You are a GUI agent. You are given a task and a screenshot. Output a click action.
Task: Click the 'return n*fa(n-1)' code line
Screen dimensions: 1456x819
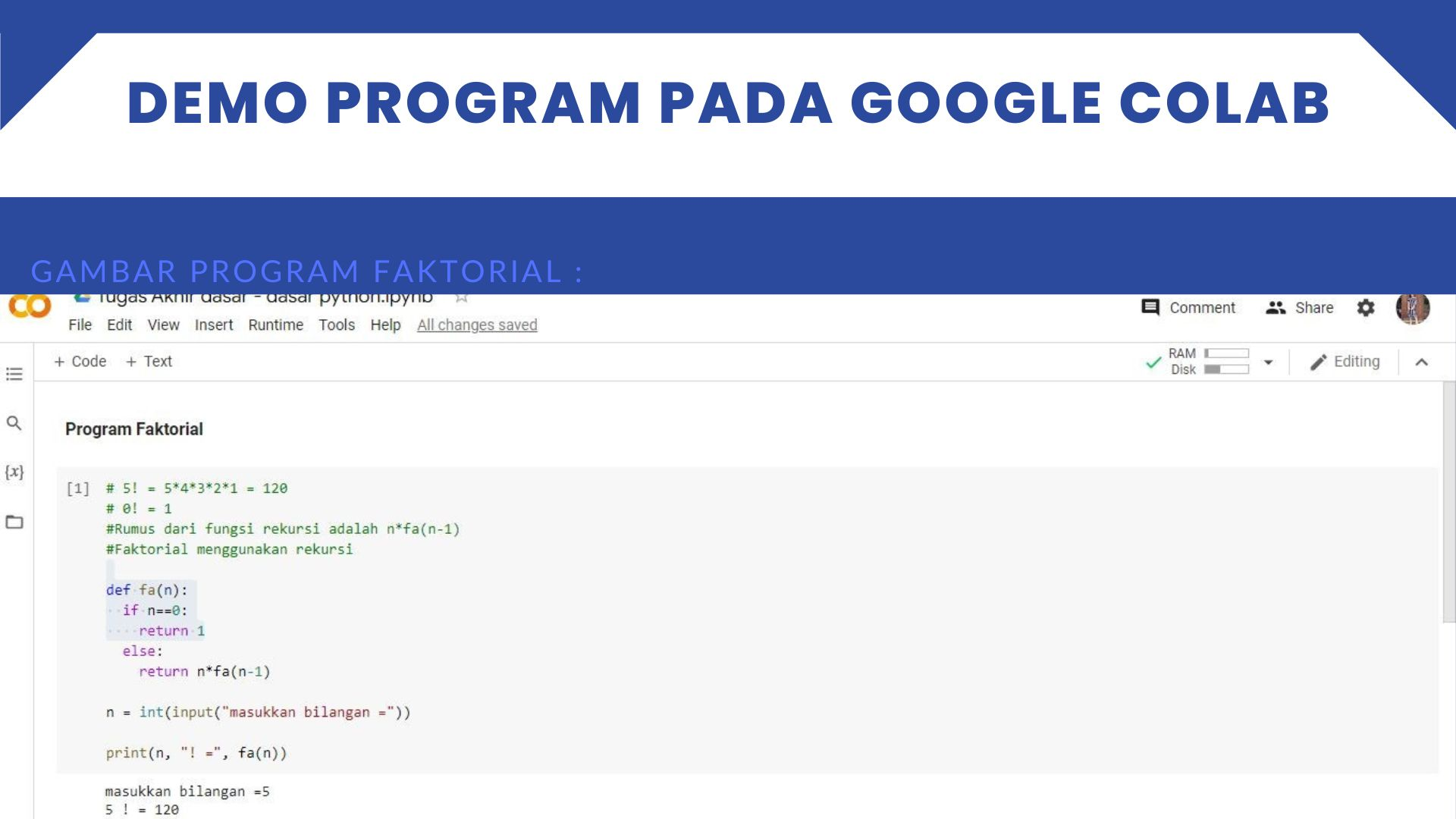tap(205, 672)
